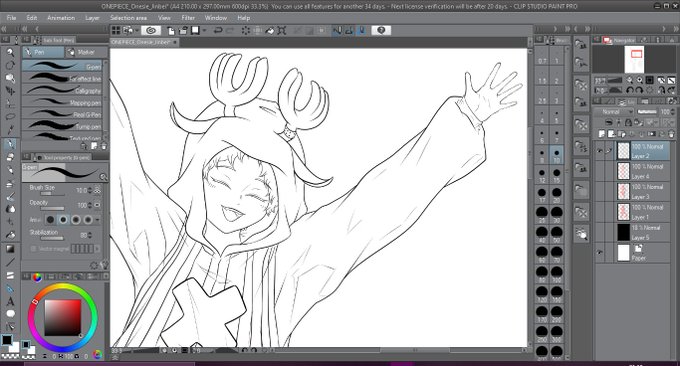Select the third anti-aliasing option
Screen dimensions: 680x366
pos(76,220)
